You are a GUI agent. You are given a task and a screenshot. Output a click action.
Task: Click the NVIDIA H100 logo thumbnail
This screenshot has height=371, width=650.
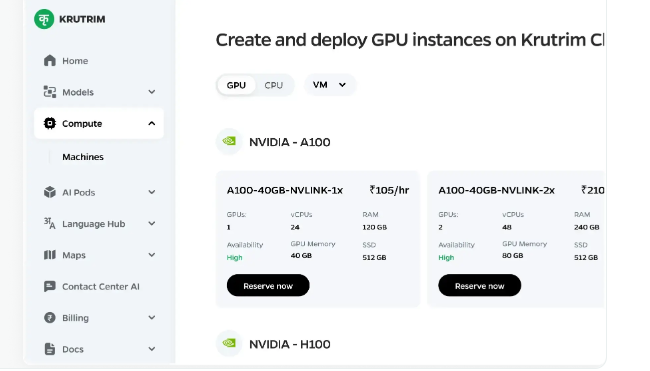click(x=229, y=344)
